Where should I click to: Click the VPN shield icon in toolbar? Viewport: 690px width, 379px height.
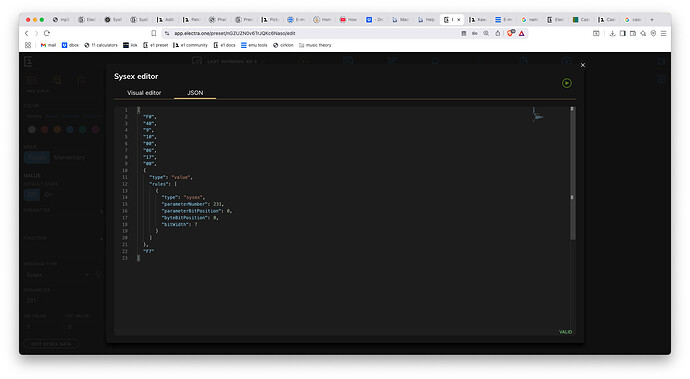(653, 33)
